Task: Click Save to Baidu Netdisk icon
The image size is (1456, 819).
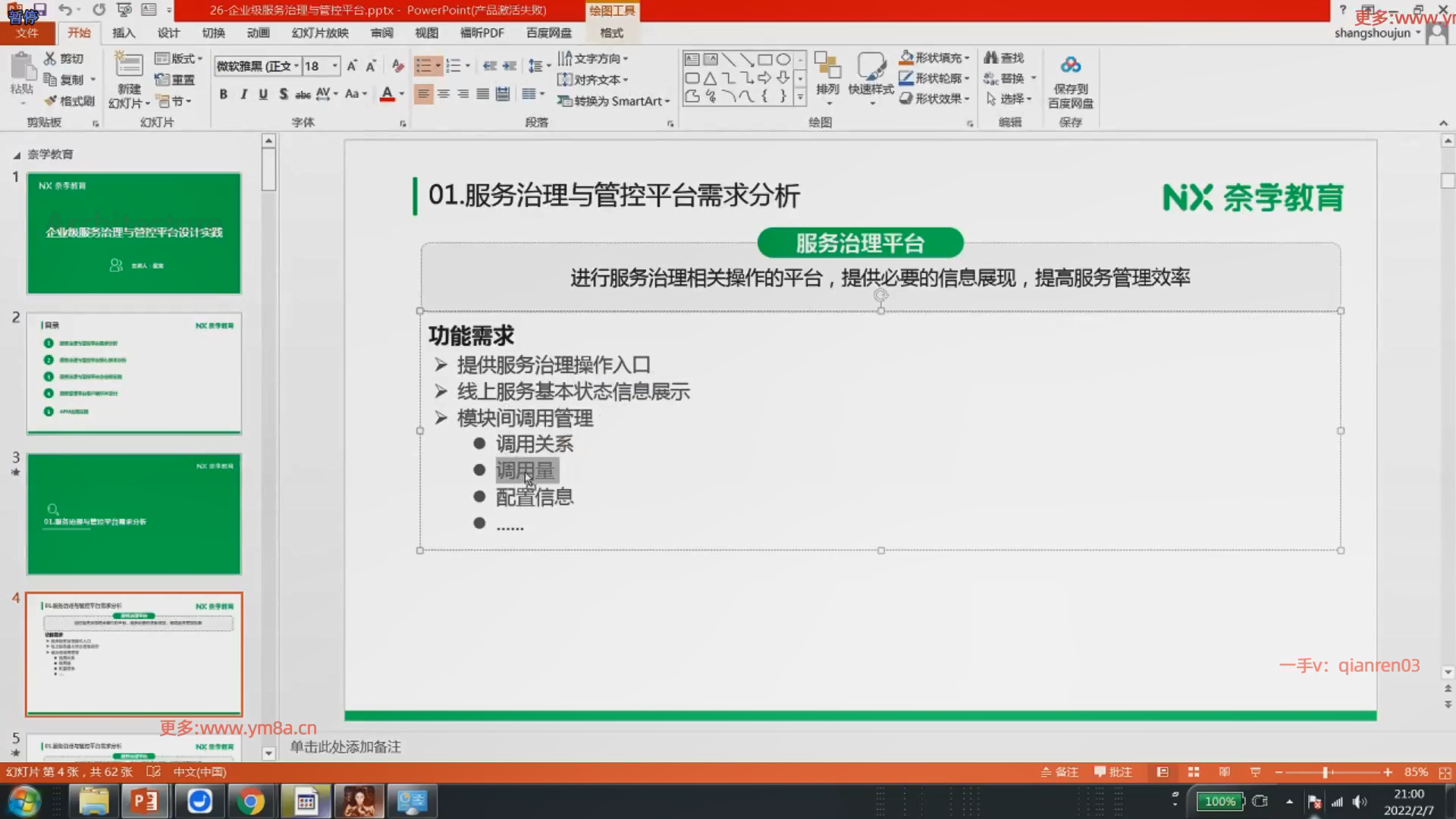Action: pos(1070,67)
